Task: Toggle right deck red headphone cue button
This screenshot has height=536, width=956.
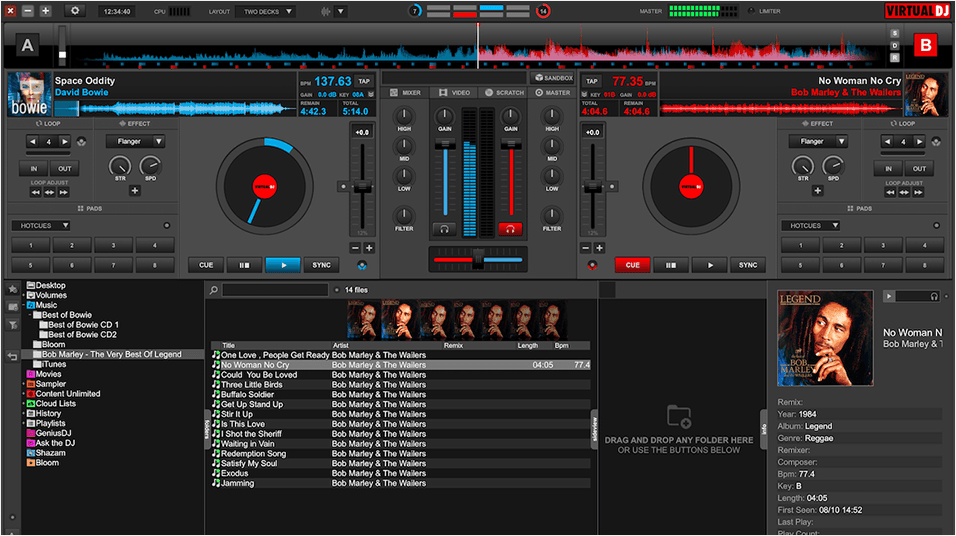Action: pos(510,229)
